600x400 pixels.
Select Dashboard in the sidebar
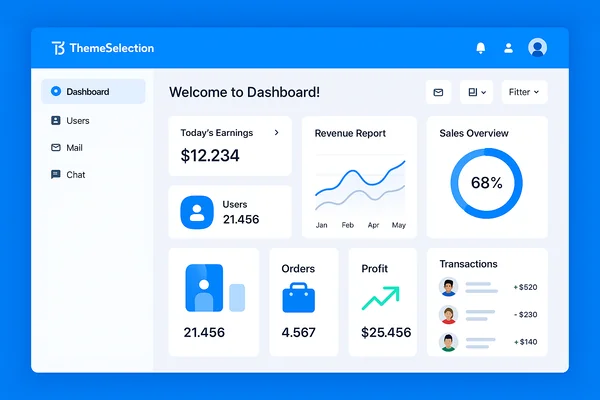93,92
